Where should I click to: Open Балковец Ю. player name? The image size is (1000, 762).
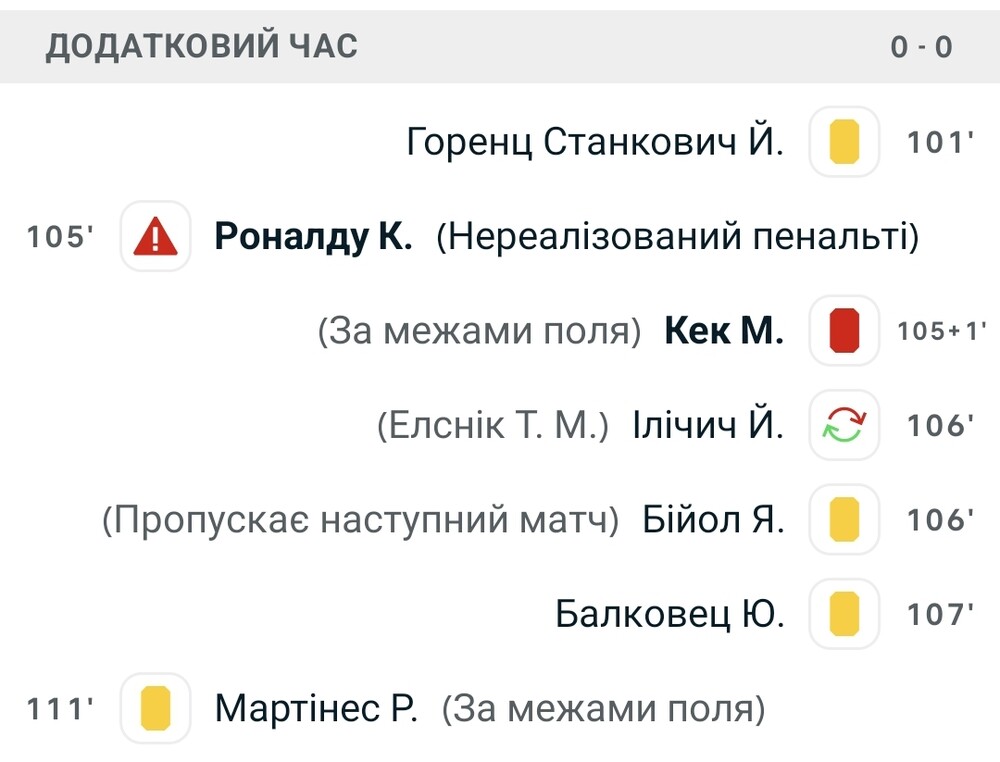[x=670, y=614]
